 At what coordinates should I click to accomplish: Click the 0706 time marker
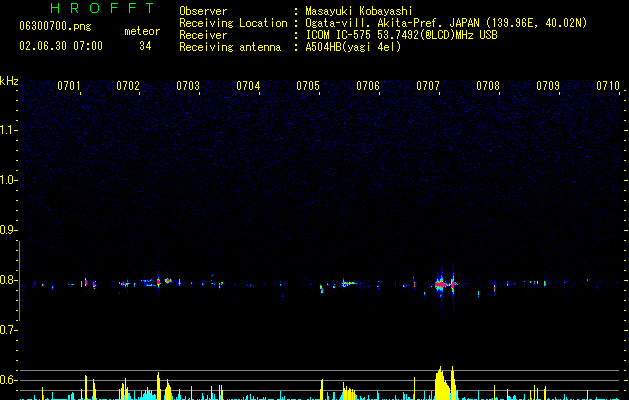tap(368, 86)
